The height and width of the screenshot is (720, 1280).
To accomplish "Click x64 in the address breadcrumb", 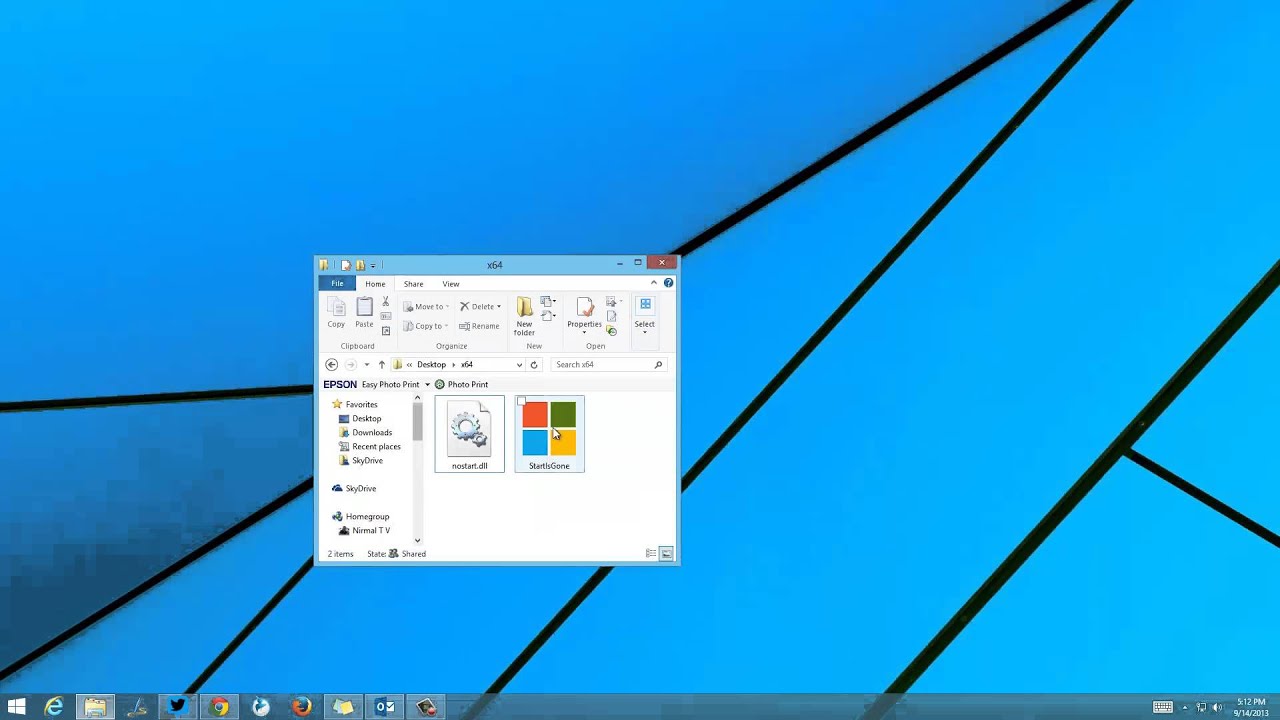I will pos(467,365).
